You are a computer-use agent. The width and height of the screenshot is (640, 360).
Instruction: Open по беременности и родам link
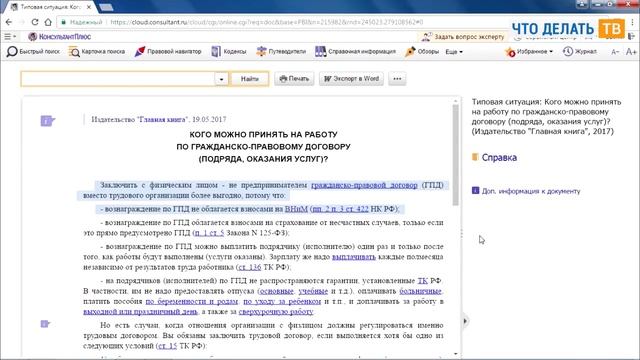[191, 301]
